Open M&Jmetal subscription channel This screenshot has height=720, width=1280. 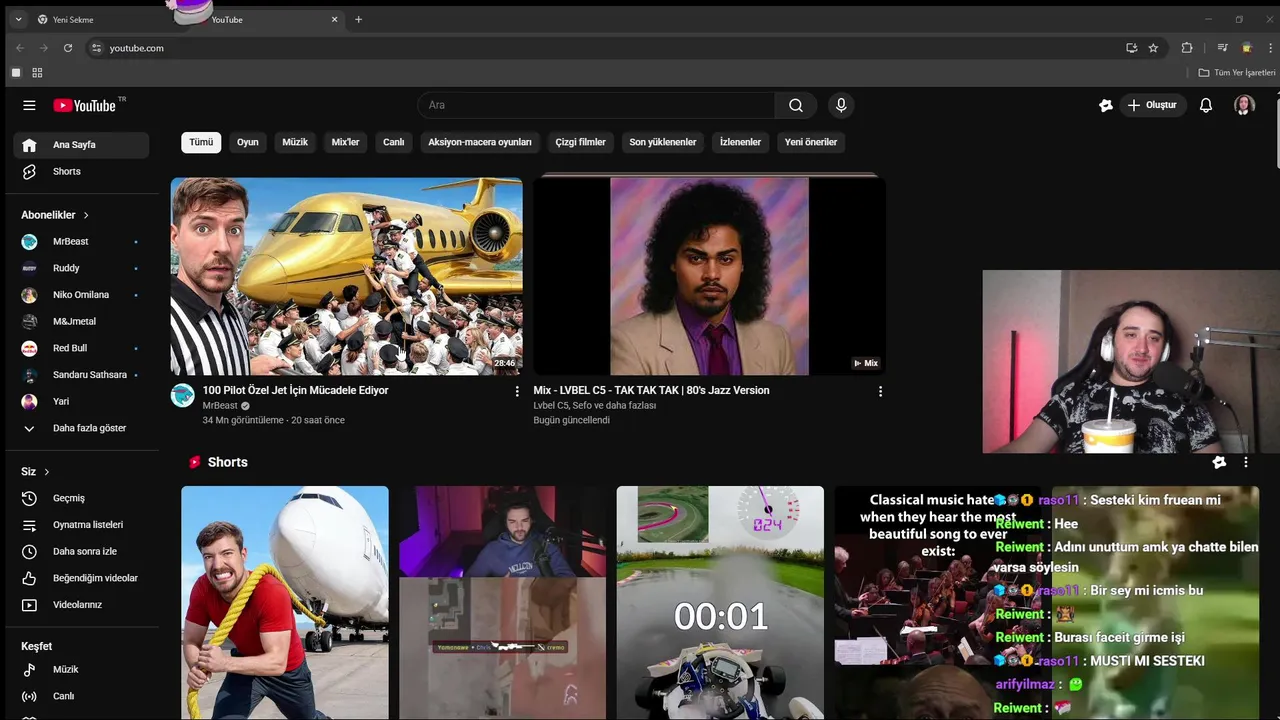click(x=81, y=321)
